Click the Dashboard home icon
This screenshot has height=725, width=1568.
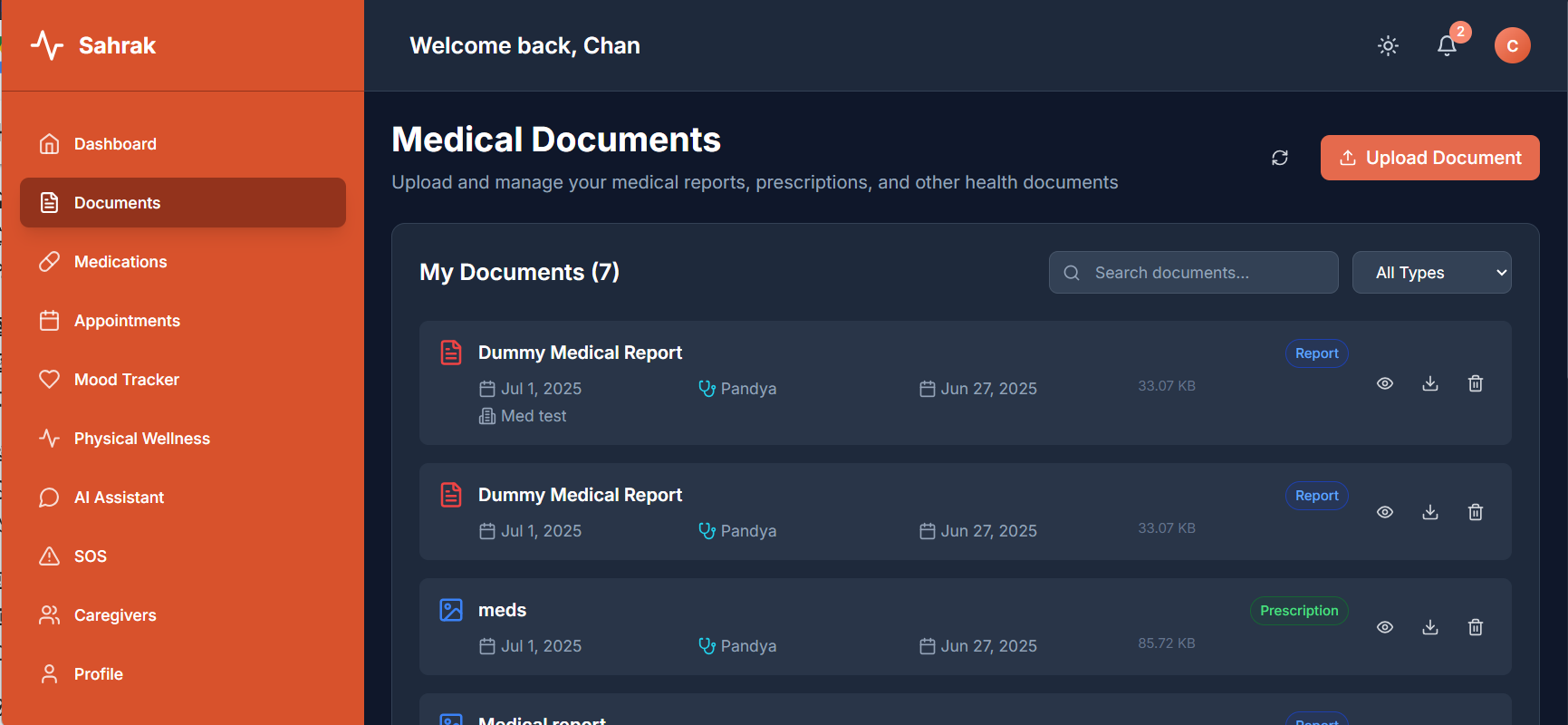(50, 144)
